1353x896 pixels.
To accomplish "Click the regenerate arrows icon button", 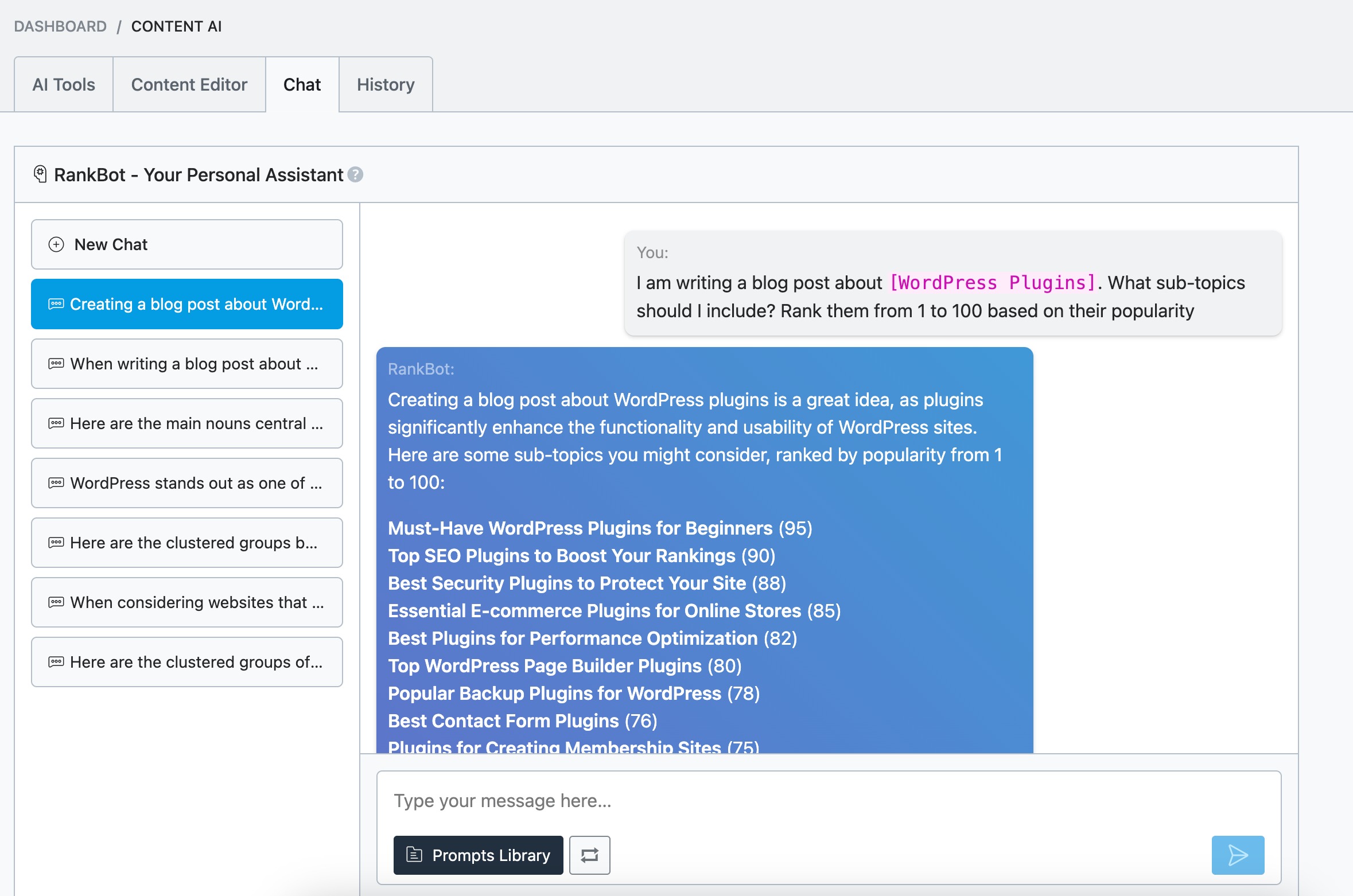I will pyautogui.click(x=589, y=855).
